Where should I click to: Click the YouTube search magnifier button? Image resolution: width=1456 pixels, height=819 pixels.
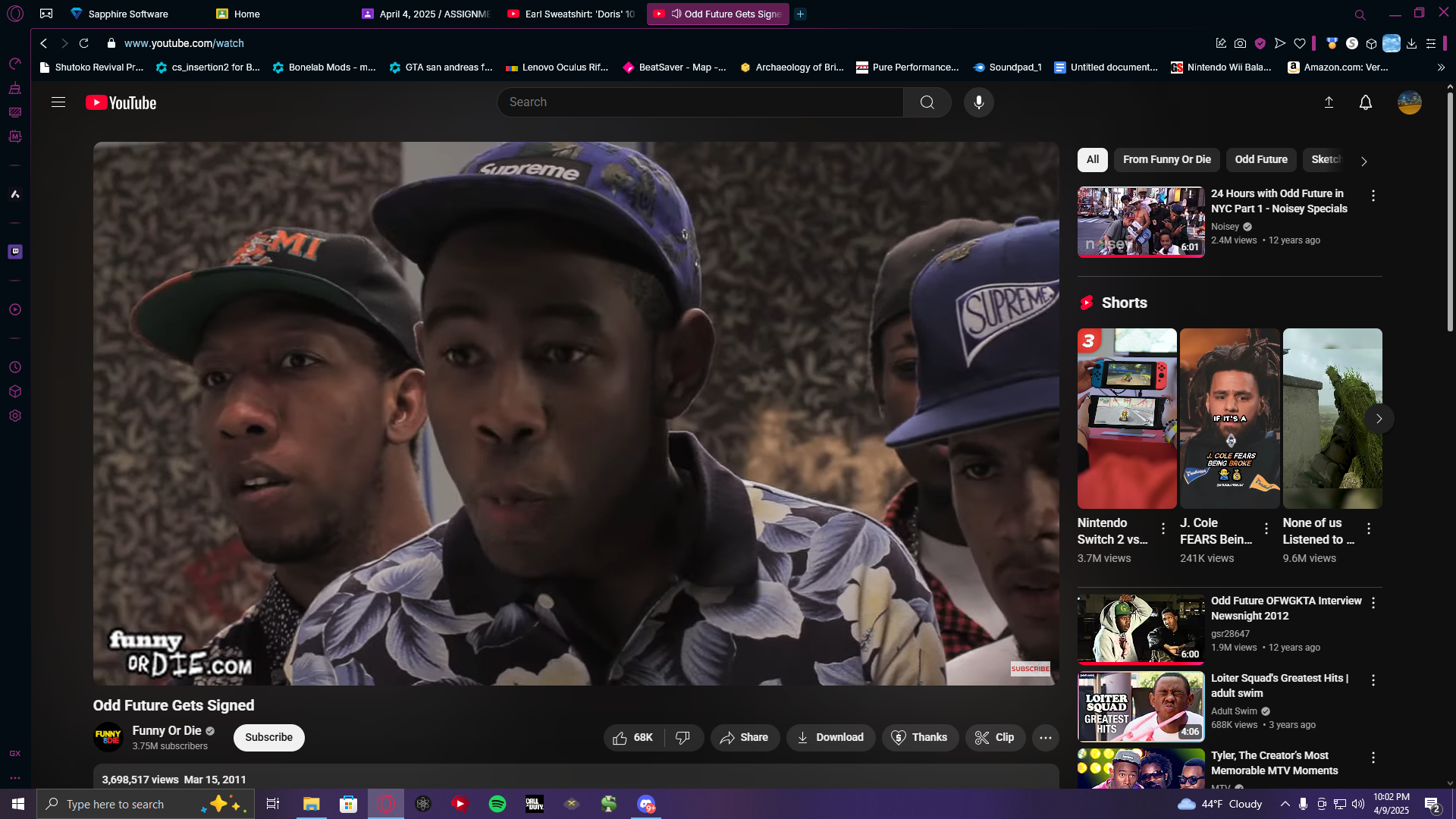927,102
